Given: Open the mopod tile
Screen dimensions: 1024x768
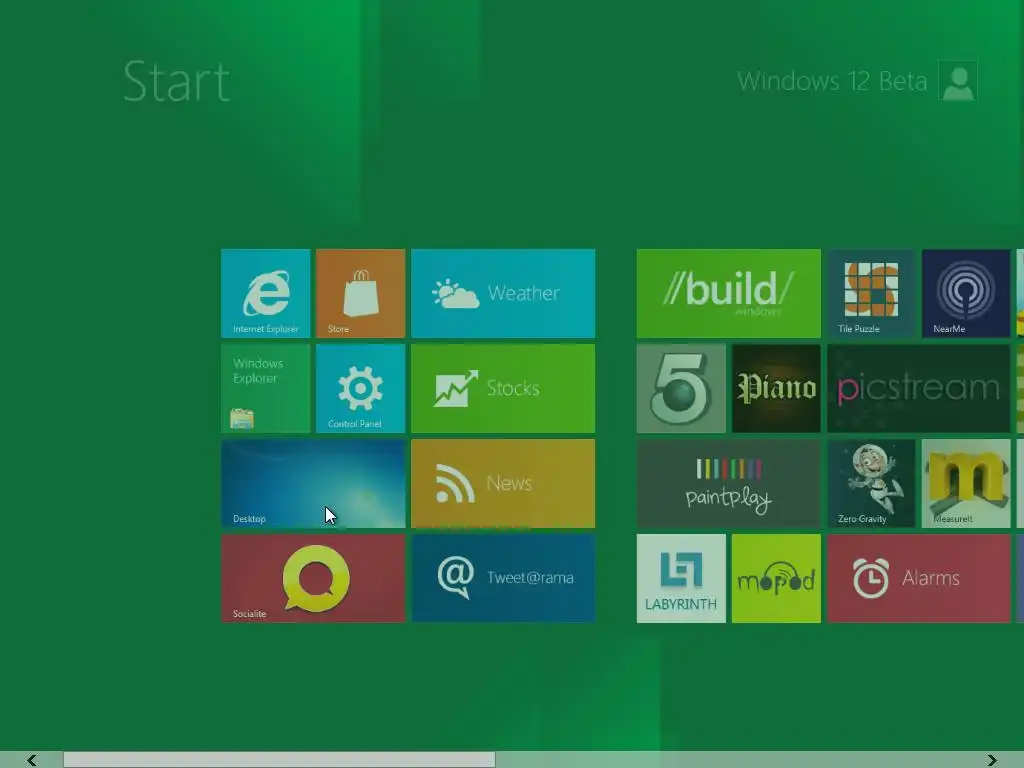Looking at the screenshot, I should click(776, 579).
